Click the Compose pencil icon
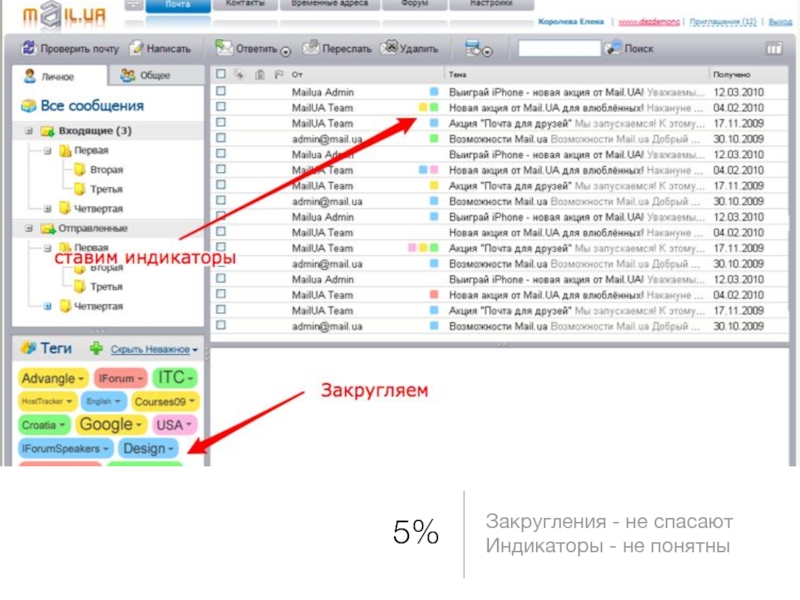800x600 pixels. [x=136, y=48]
